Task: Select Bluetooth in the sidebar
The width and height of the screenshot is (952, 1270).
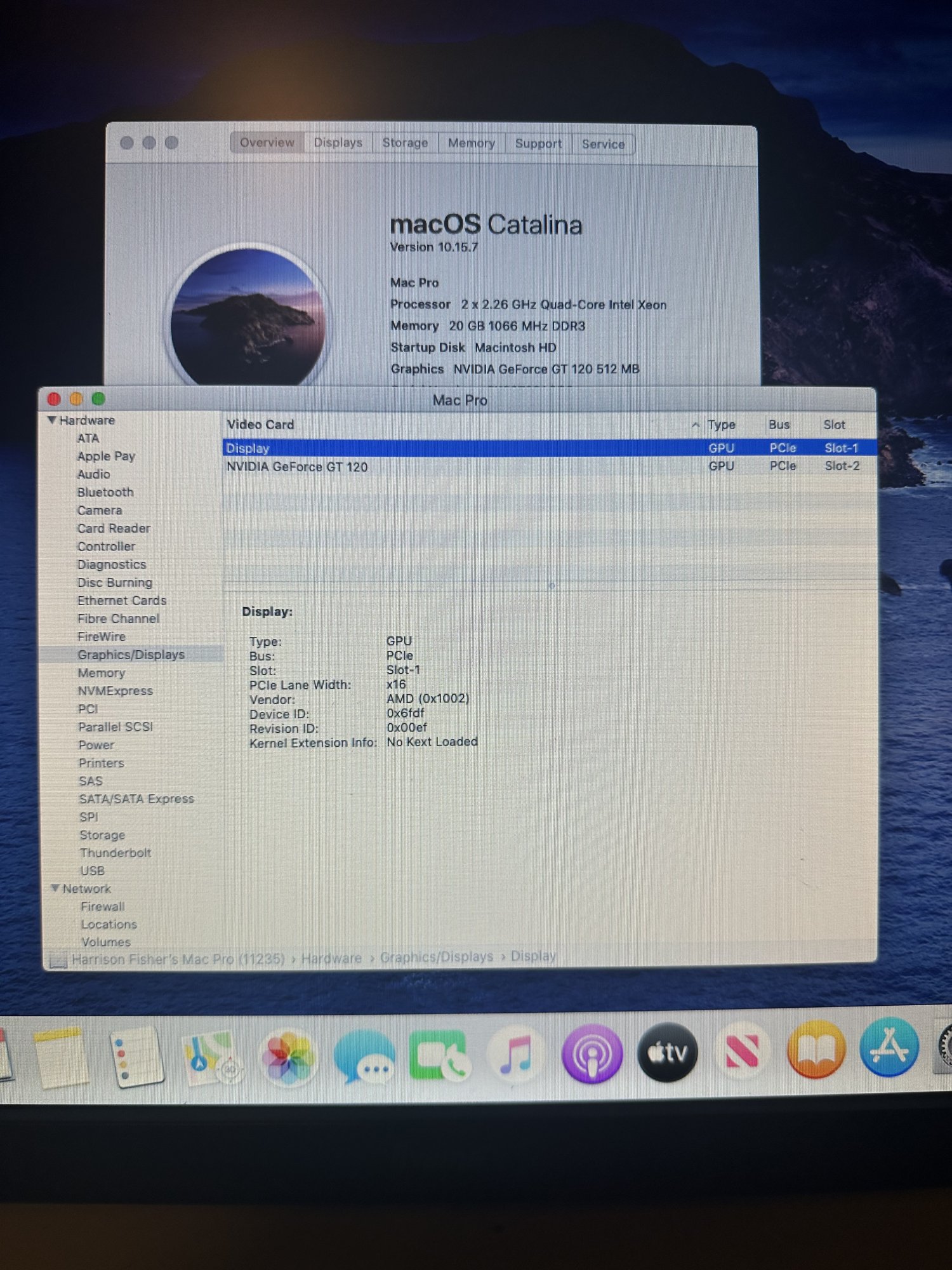Action: pyautogui.click(x=105, y=492)
